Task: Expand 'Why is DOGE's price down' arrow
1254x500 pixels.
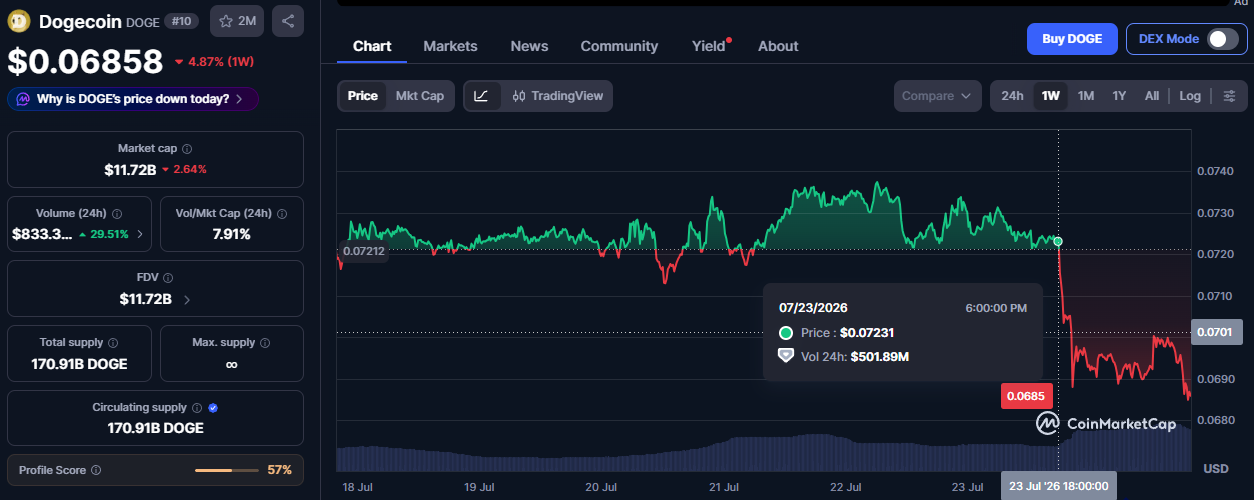Action: pyautogui.click(x=241, y=99)
